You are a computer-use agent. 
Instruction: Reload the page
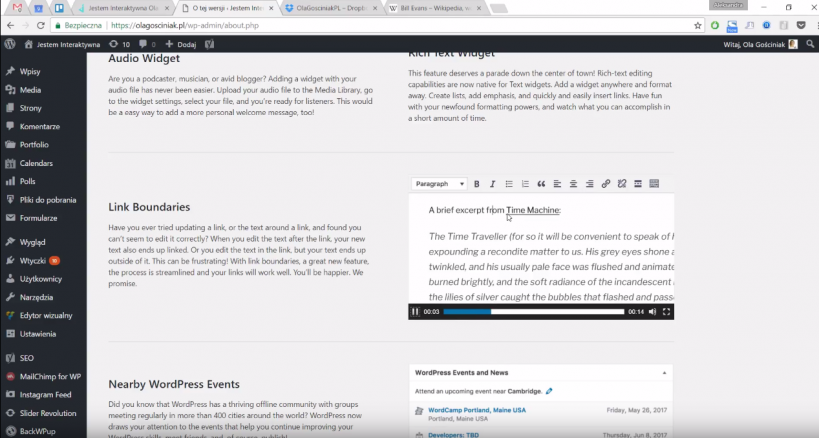point(41,25)
